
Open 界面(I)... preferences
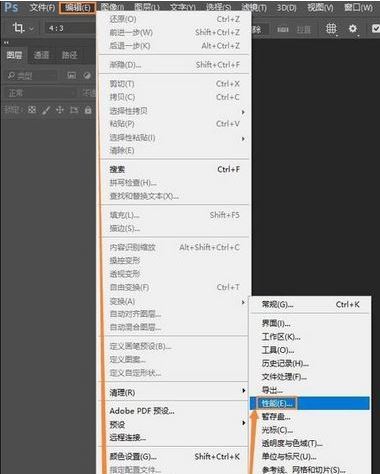click(310, 323)
